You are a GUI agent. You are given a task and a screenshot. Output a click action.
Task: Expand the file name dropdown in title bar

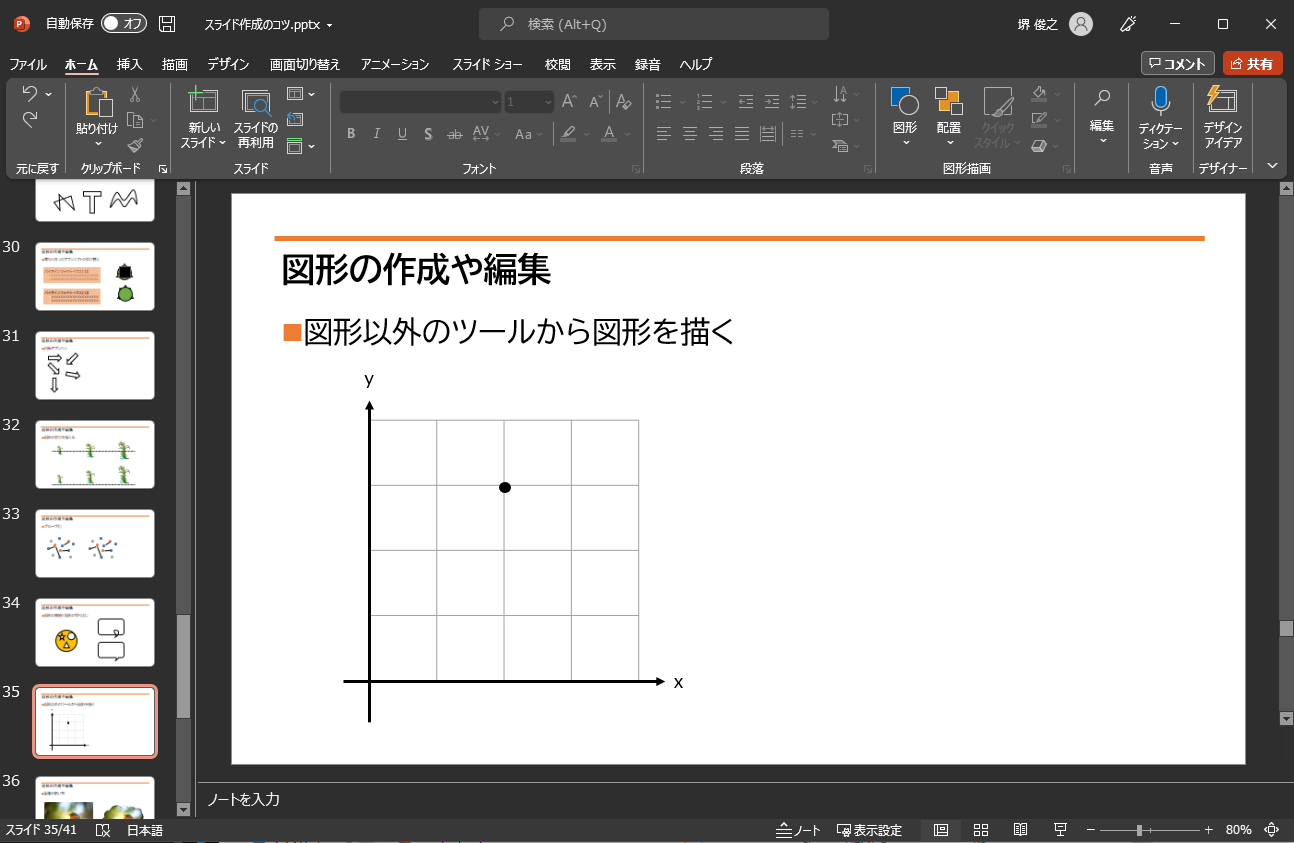tap(330, 25)
